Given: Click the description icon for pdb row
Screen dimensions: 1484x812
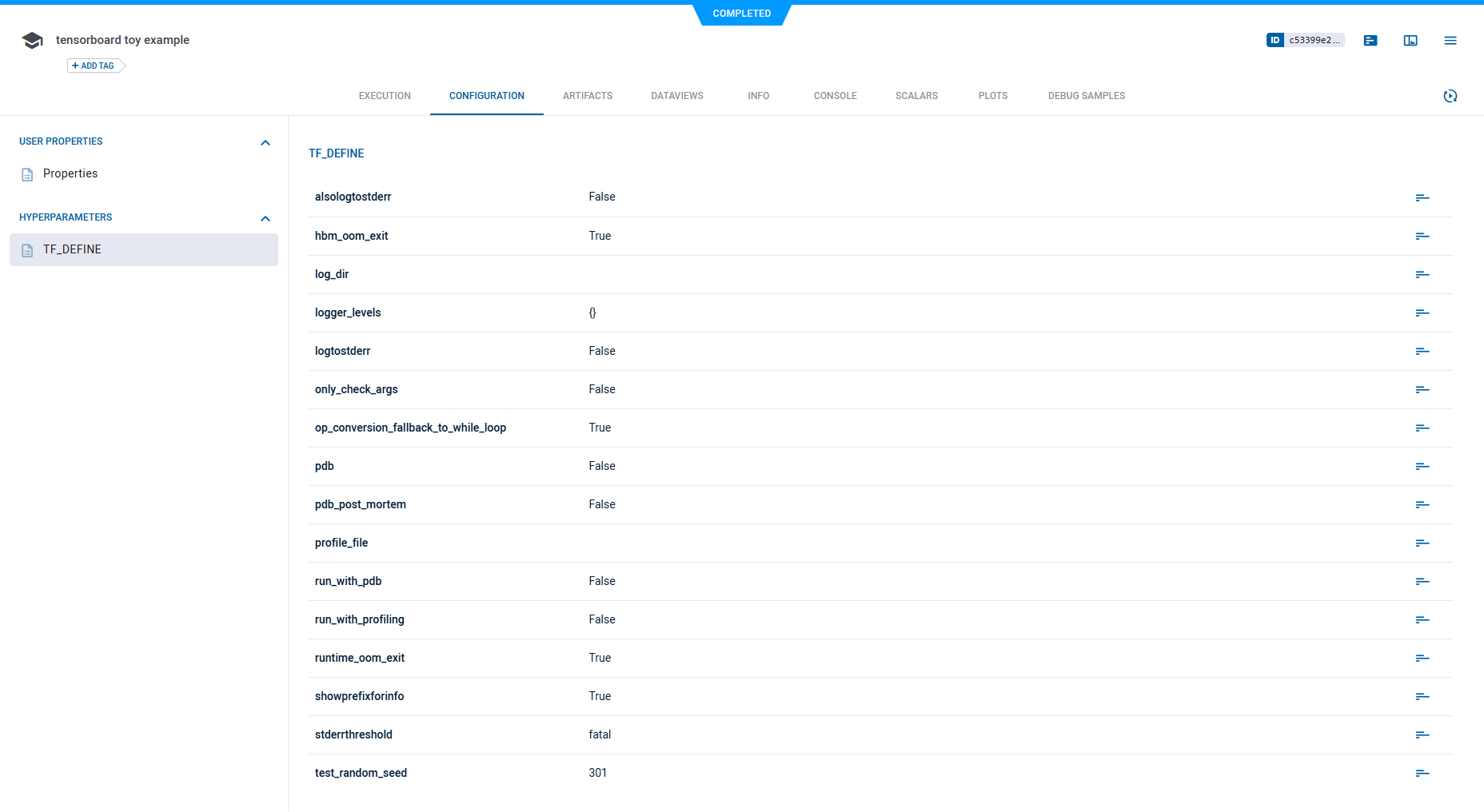Looking at the screenshot, I should click(1422, 466).
